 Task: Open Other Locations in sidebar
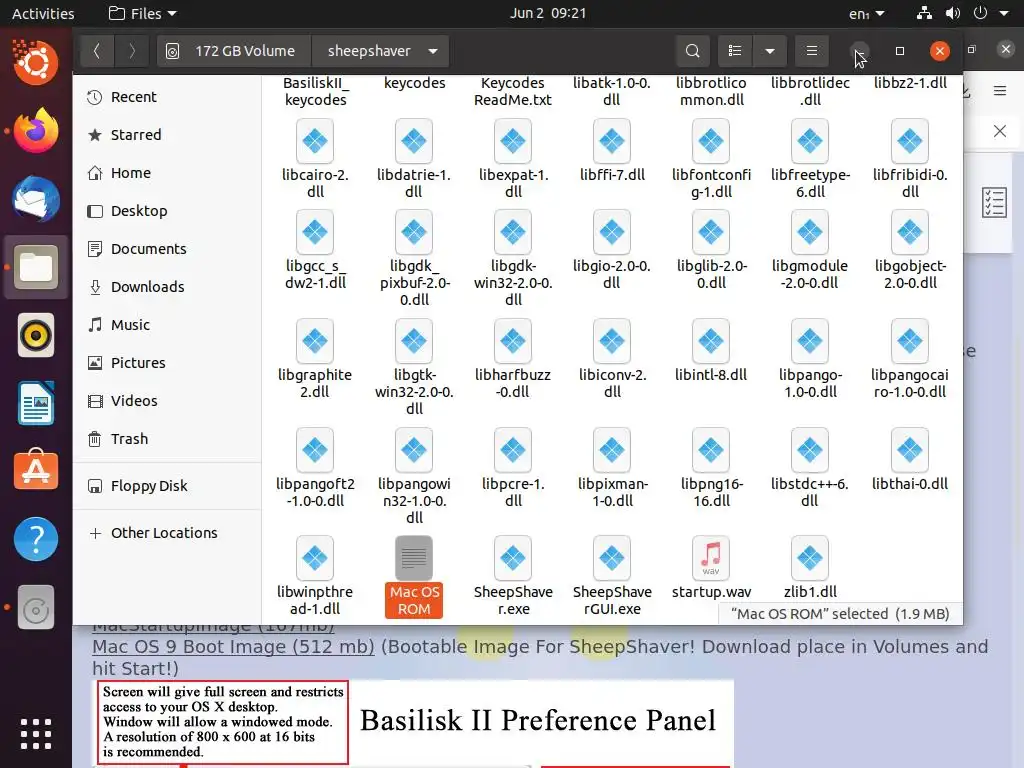click(x=167, y=533)
